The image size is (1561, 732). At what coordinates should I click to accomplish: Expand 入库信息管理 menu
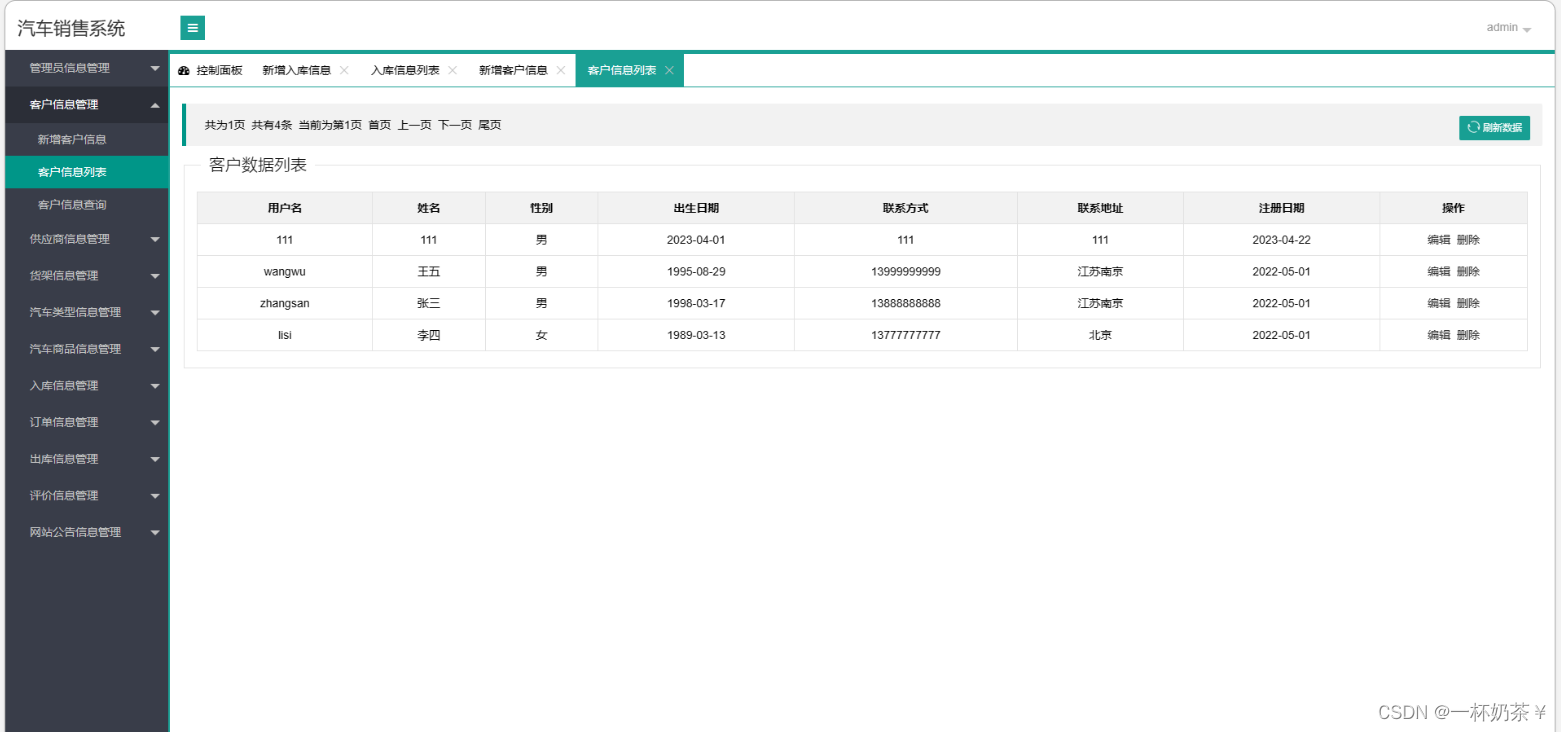pyautogui.click(x=87, y=385)
